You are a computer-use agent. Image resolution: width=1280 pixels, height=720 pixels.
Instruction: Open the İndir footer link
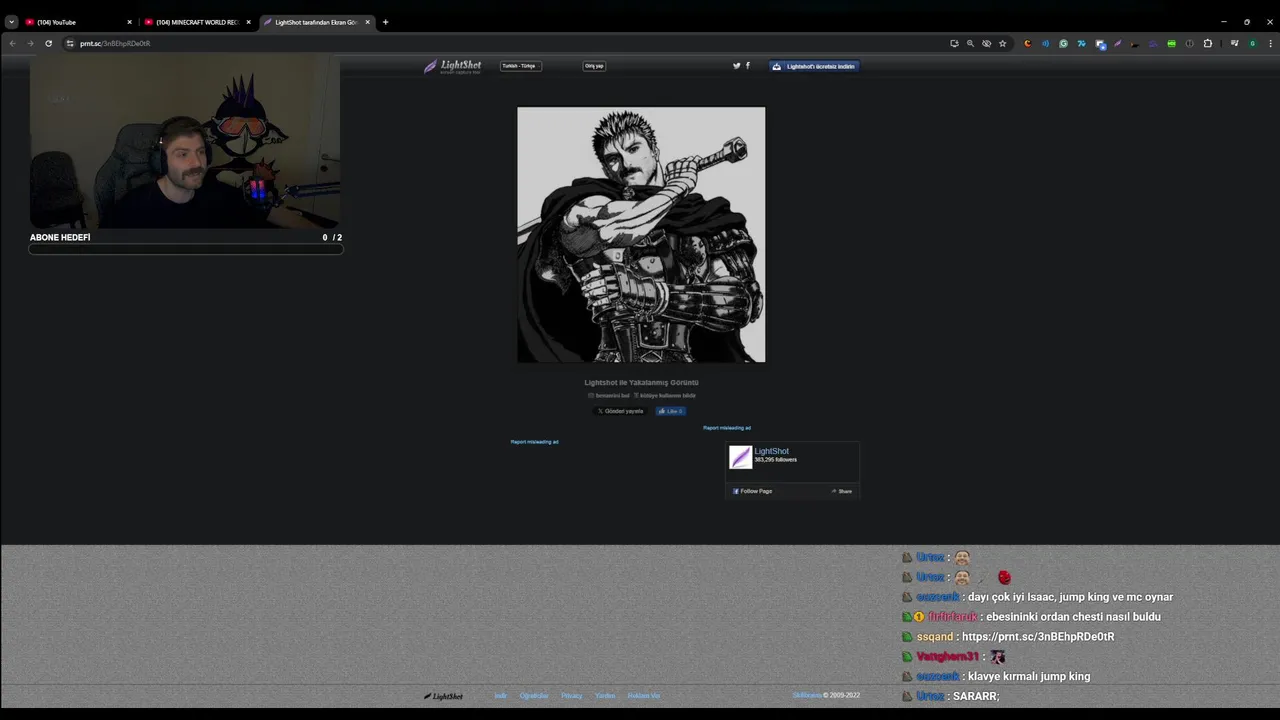click(x=500, y=696)
